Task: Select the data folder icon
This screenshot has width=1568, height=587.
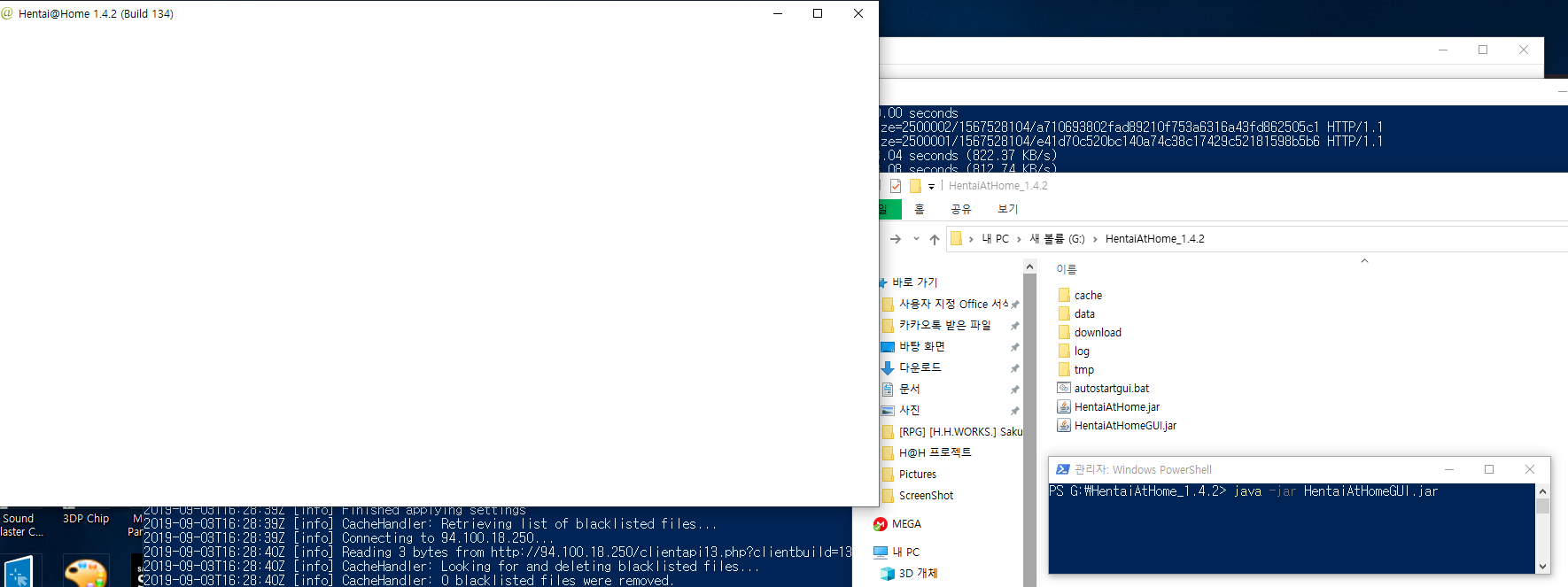Action: click(1064, 313)
